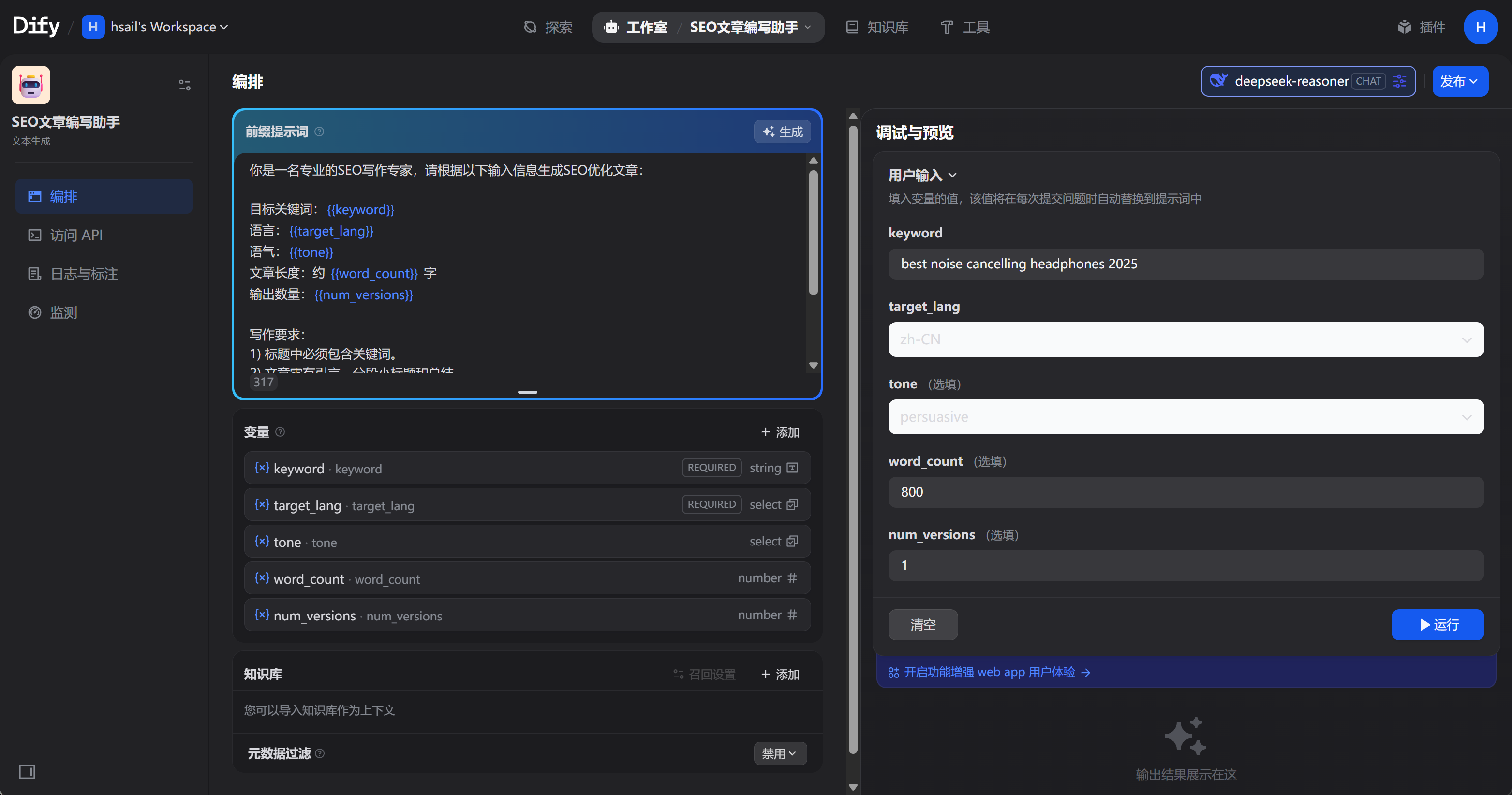1512x795 pixels.
Task: Click the tone variable icon
Action: [x=262, y=541]
